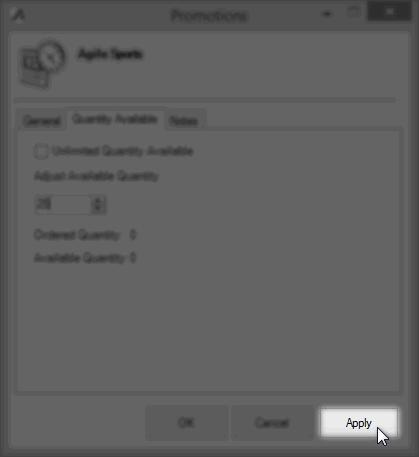This screenshot has height=457, width=419.
Task: Switch to the General tab
Action: click(x=42, y=120)
